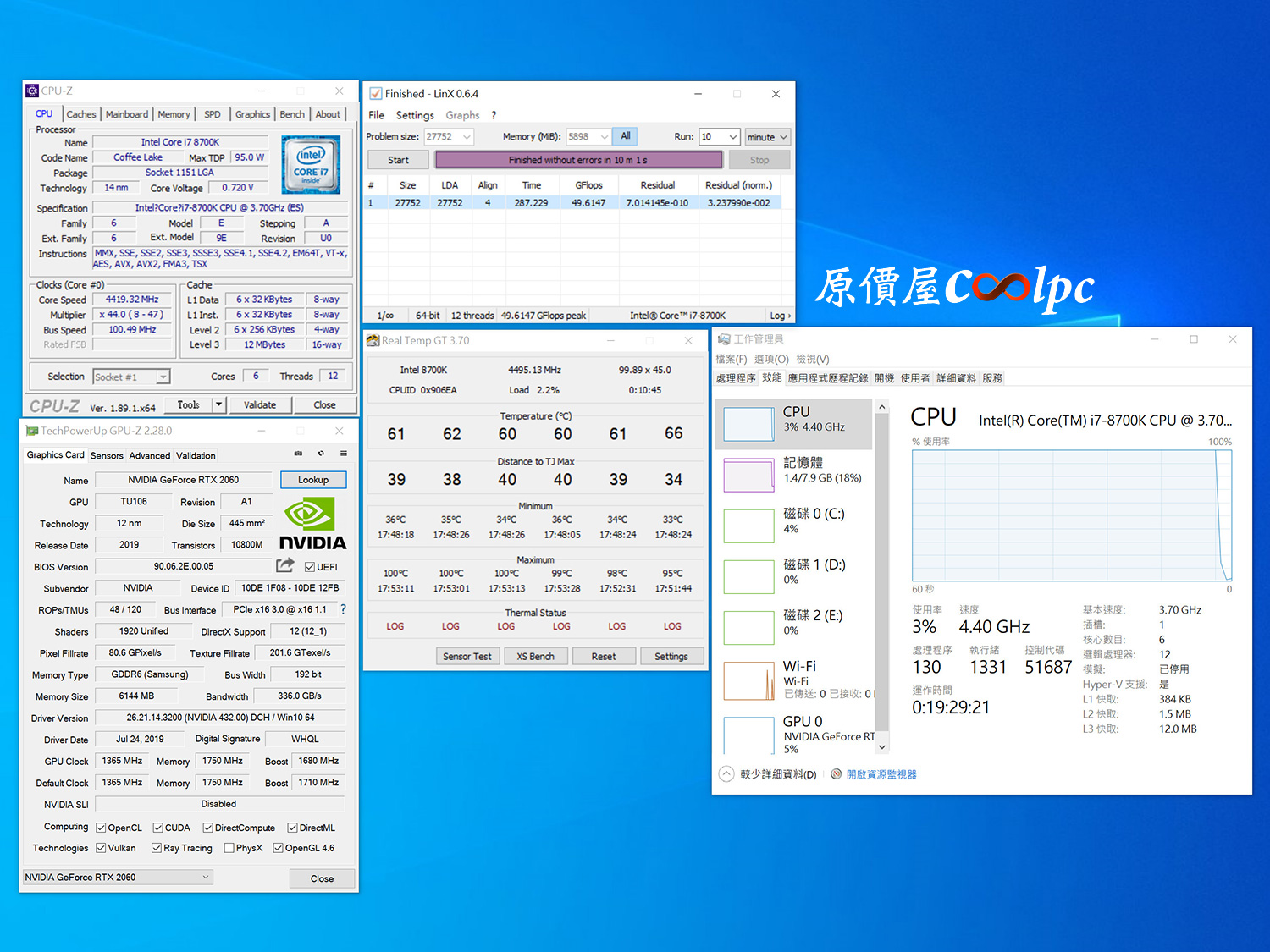Click the Bus Interface question mark icon
The image size is (1270, 952).
point(343,609)
